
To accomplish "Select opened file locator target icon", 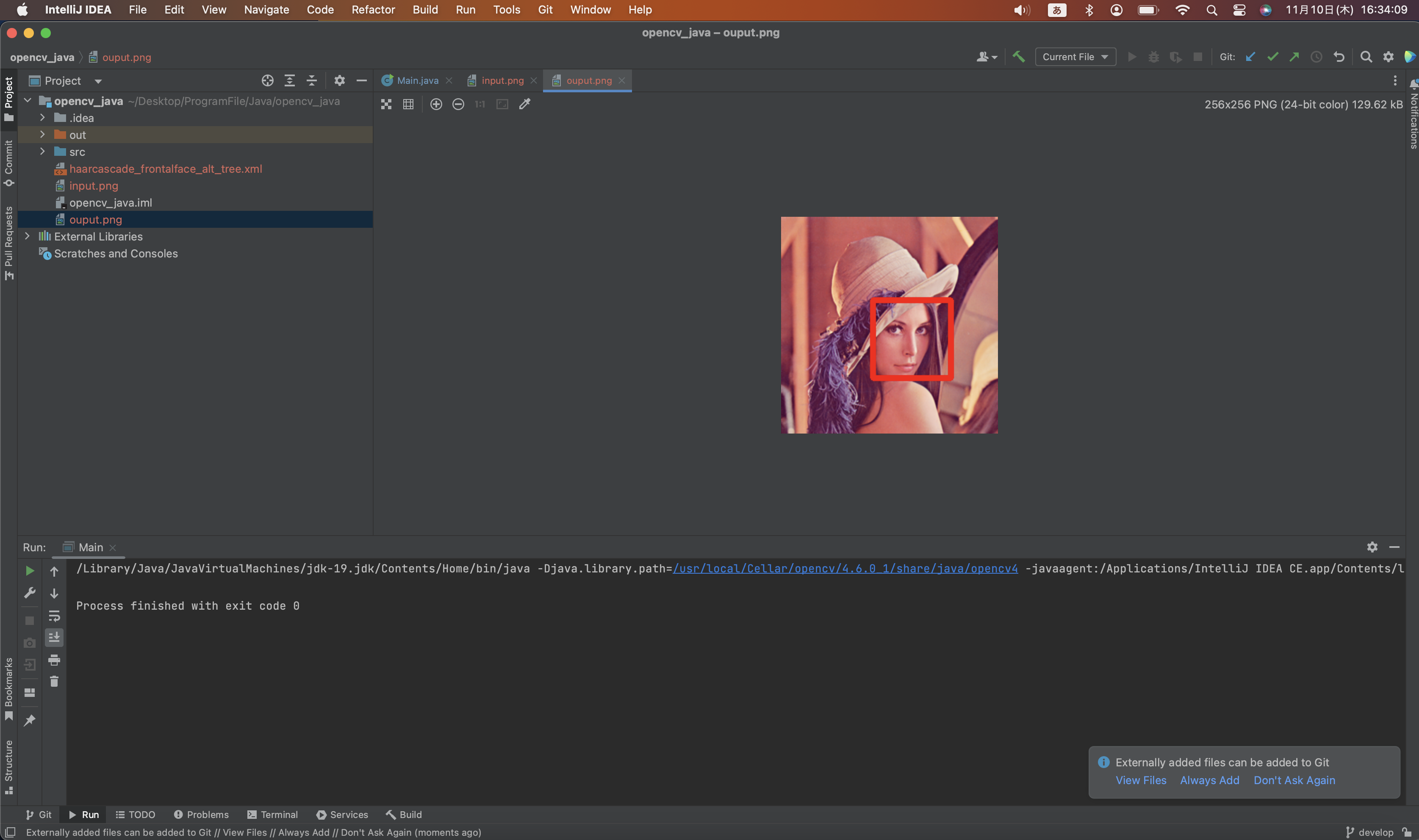I will [267, 80].
